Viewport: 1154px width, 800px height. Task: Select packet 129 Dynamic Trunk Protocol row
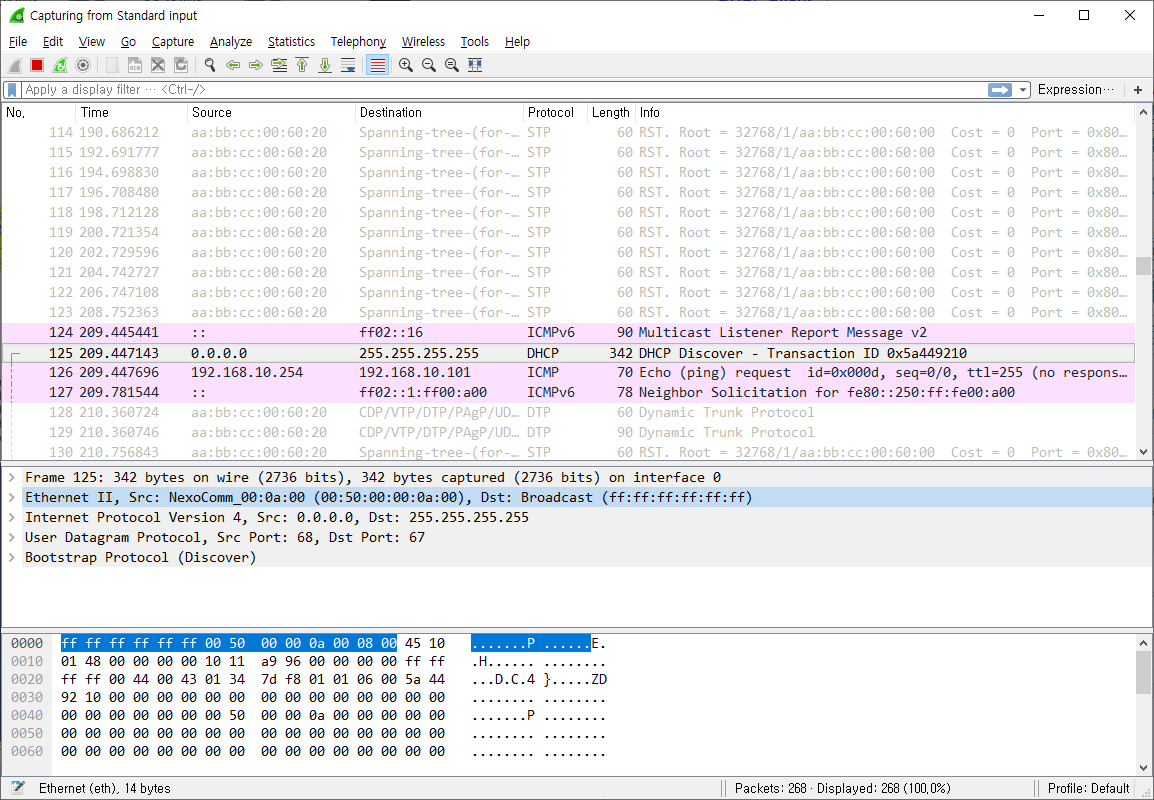tap(568, 432)
